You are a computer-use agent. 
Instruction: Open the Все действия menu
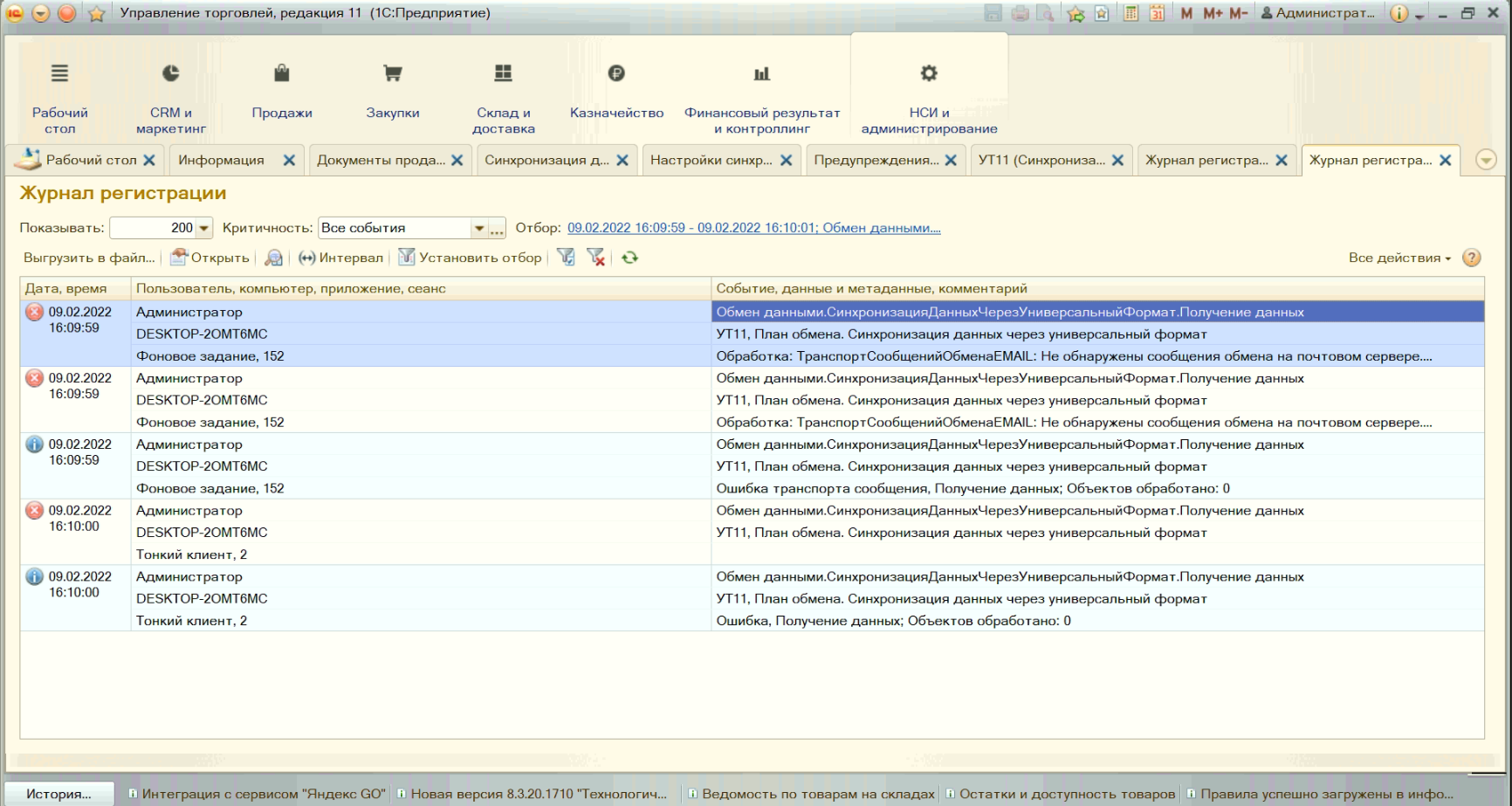pyautogui.click(x=1399, y=258)
